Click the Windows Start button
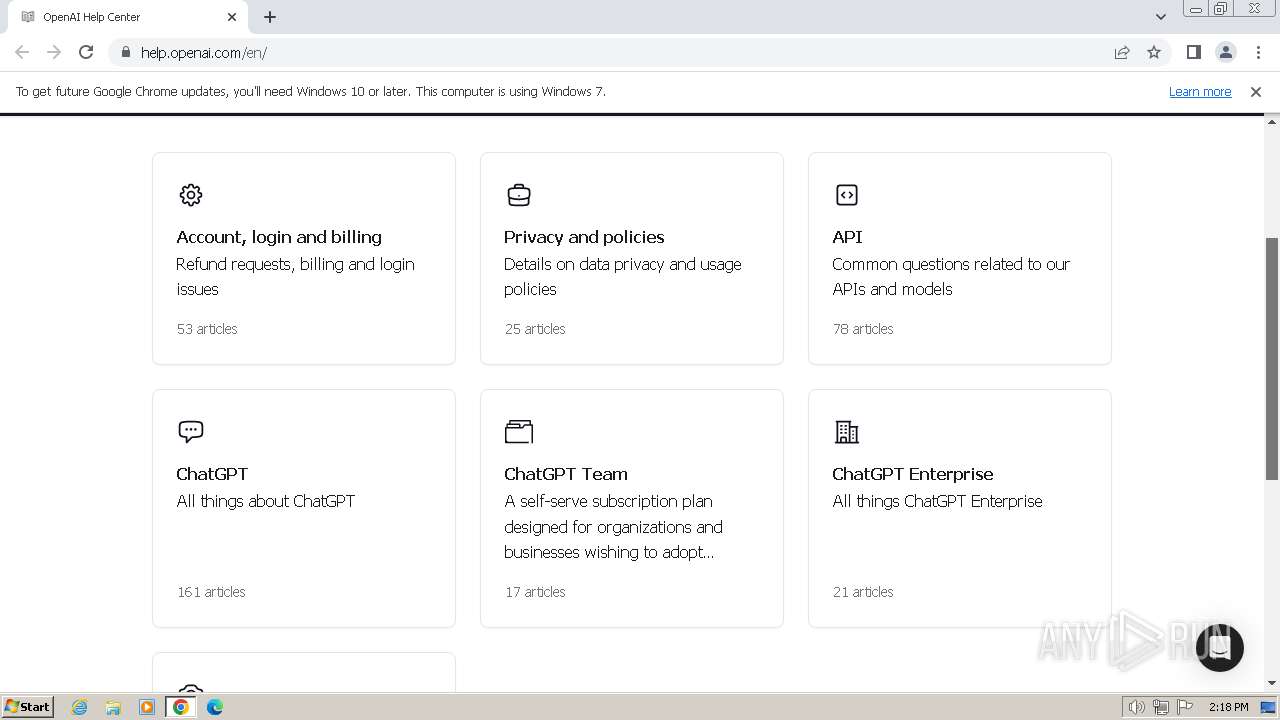Viewport: 1280px width, 720px height. pos(28,707)
